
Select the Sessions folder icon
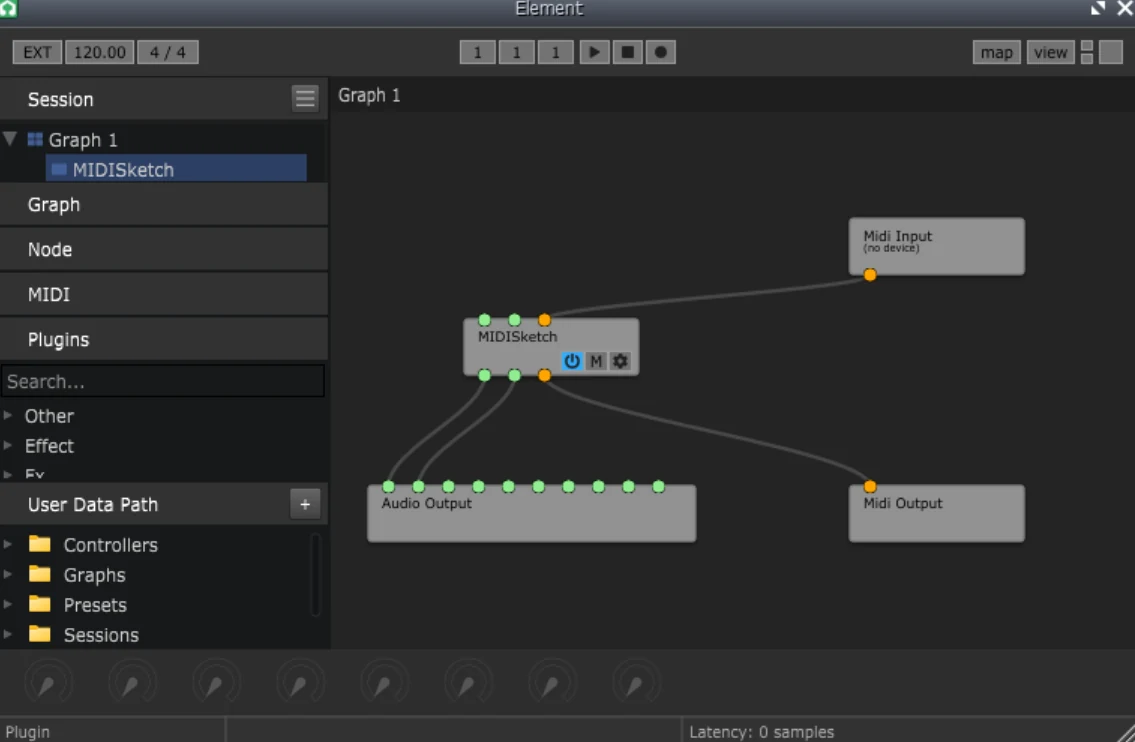point(40,634)
